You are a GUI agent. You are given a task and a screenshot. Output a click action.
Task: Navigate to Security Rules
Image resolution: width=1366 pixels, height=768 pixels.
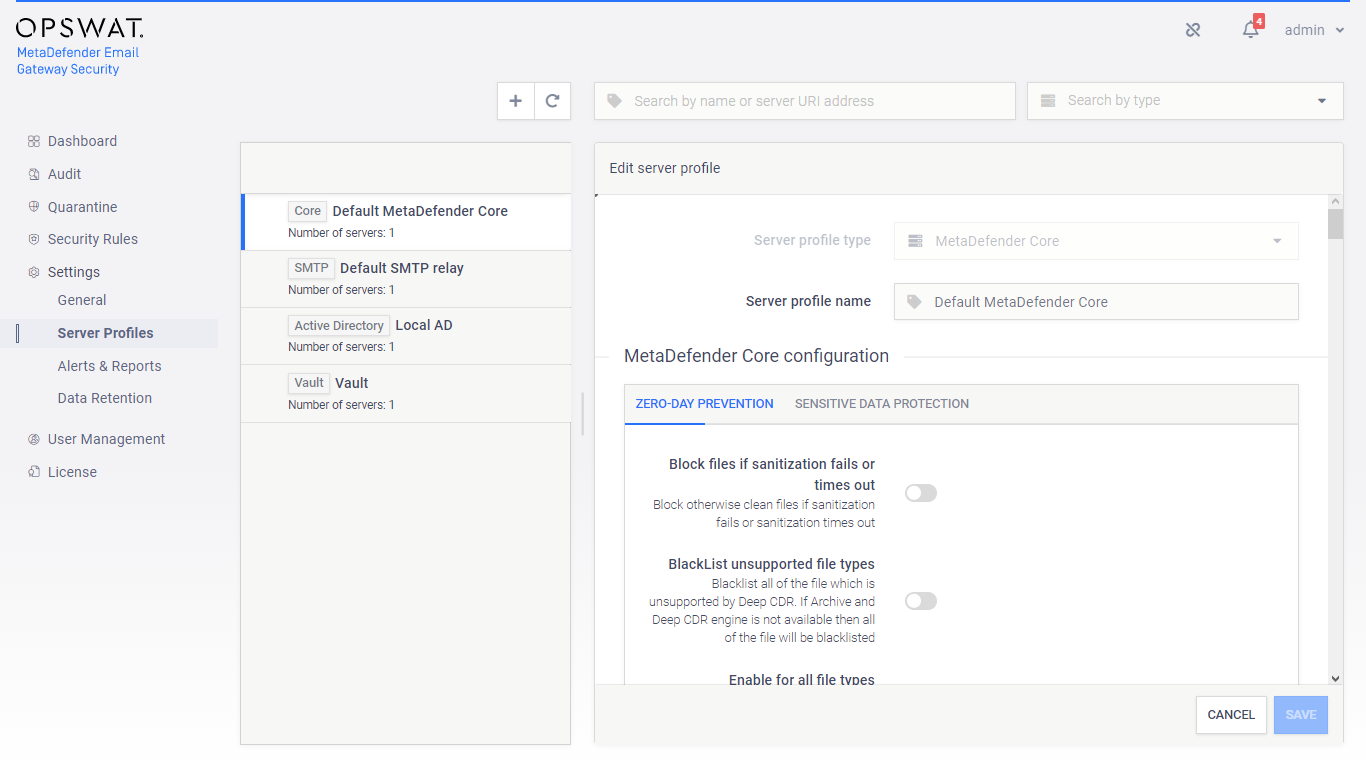(x=93, y=239)
